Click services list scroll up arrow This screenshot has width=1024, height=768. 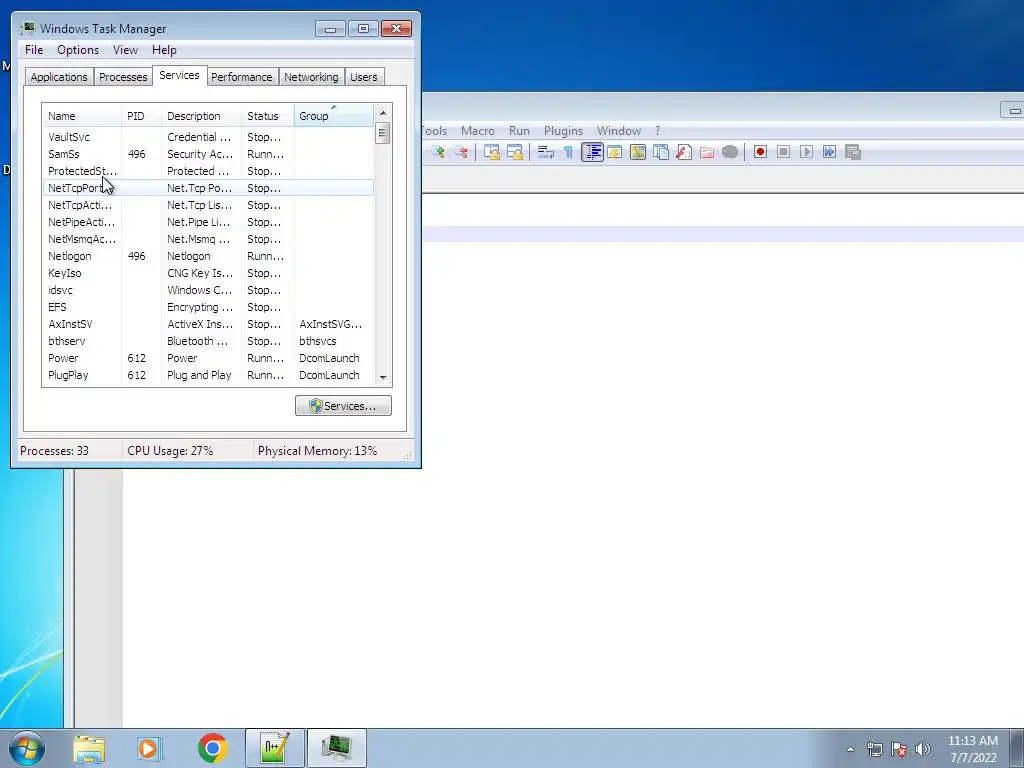(x=383, y=112)
